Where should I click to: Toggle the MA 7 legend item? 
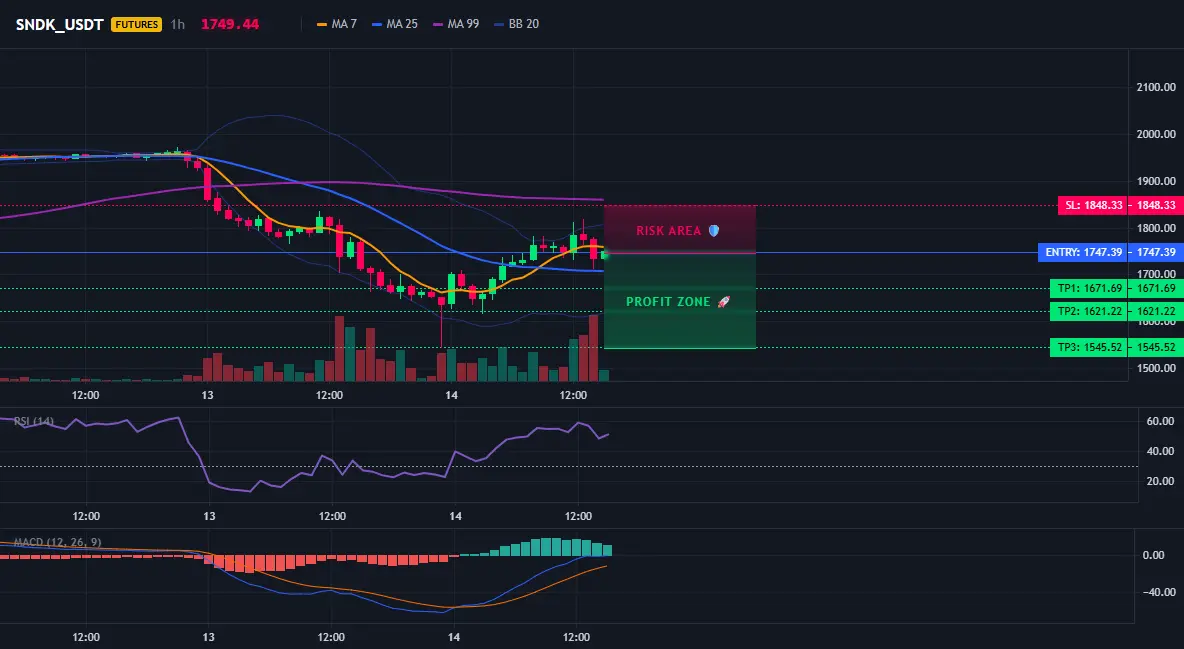pos(337,24)
